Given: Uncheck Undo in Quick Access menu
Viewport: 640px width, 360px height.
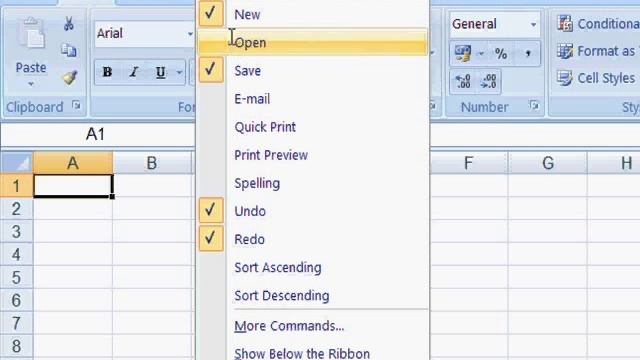Looking at the screenshot, I should 313,211.
